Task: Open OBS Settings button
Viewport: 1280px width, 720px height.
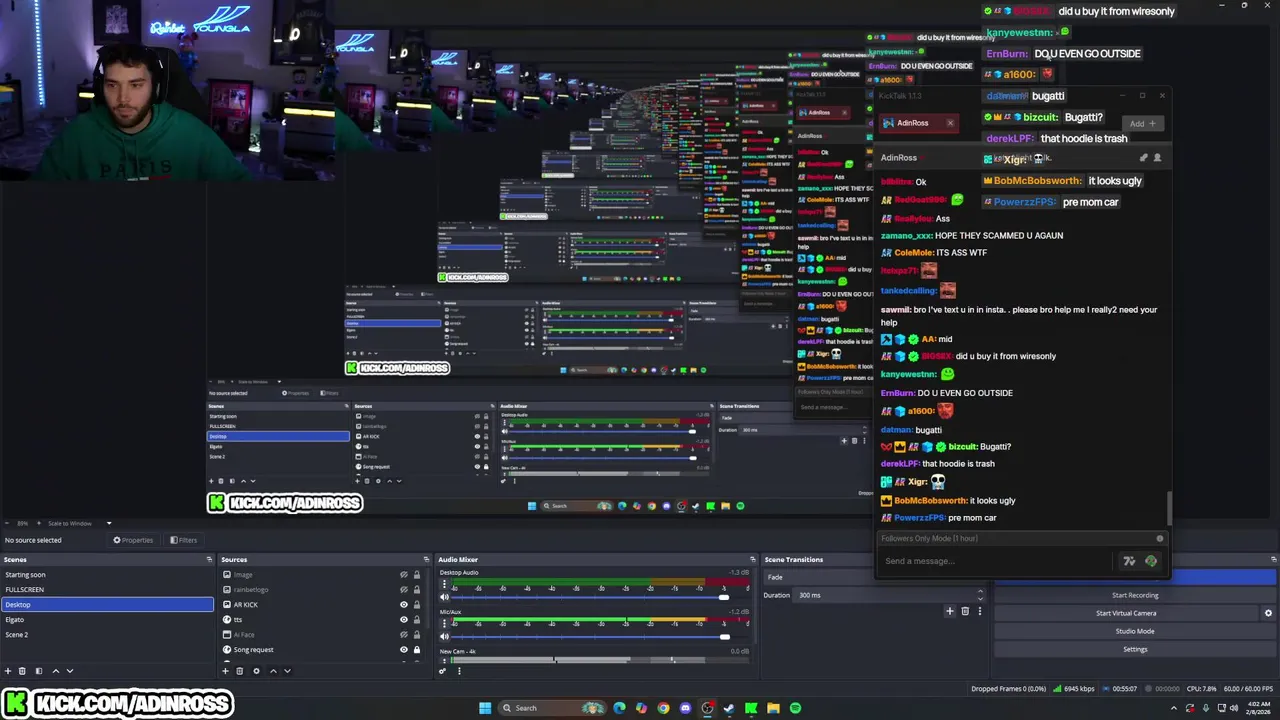Action: pos(1135,649)
